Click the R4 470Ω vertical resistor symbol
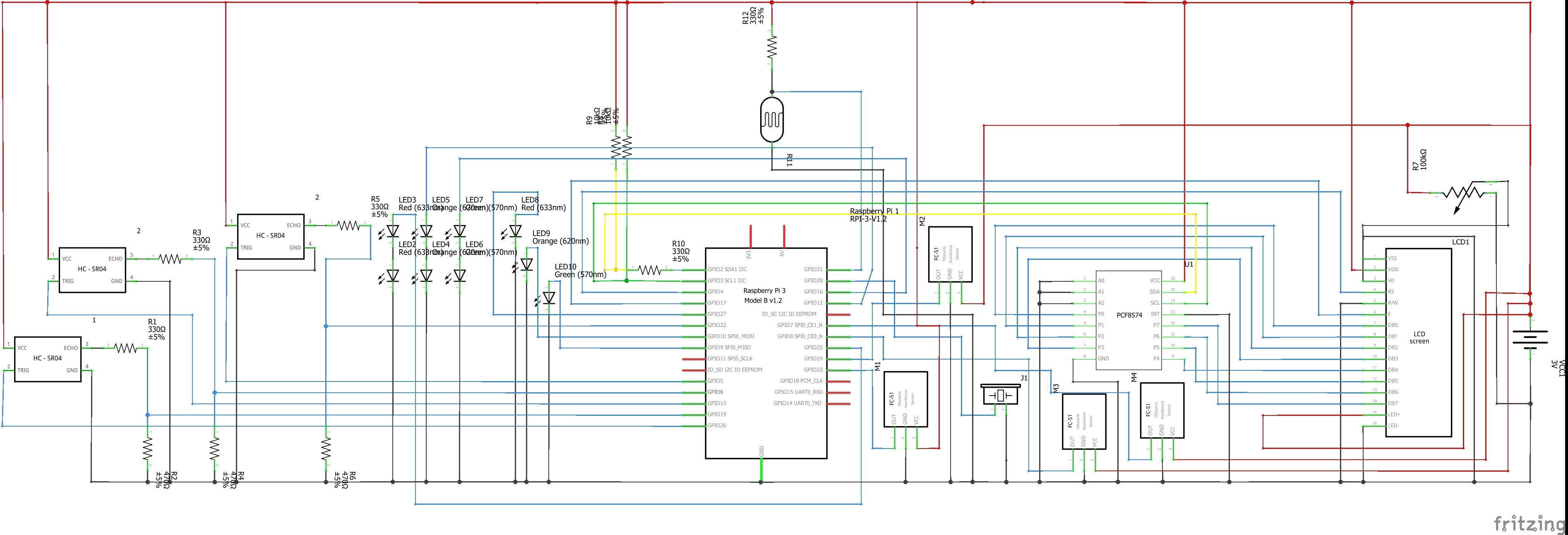1568x535 pixels. coord(214,449)
